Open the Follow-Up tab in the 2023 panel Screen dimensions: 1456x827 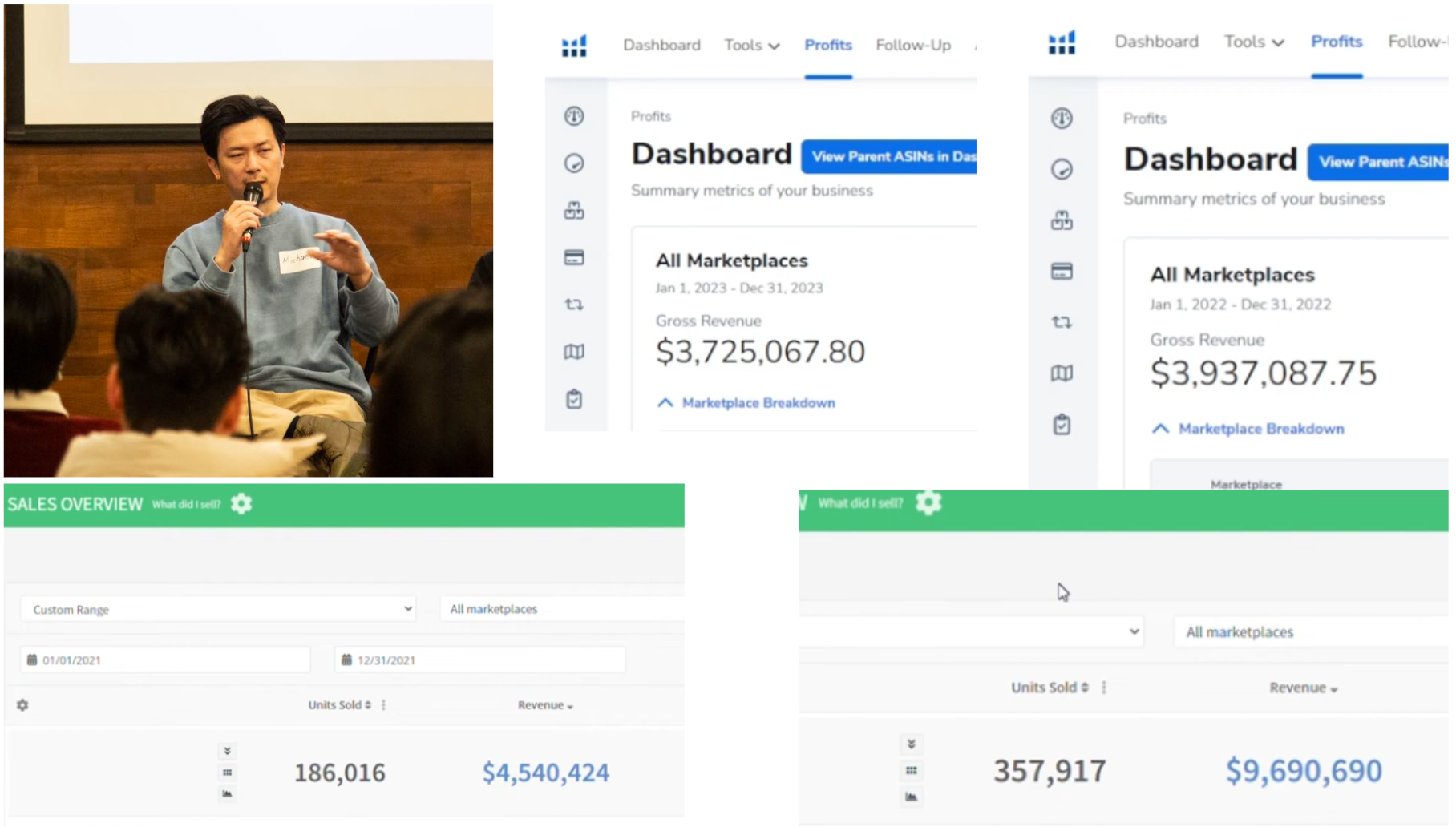[x=913, y=46]
